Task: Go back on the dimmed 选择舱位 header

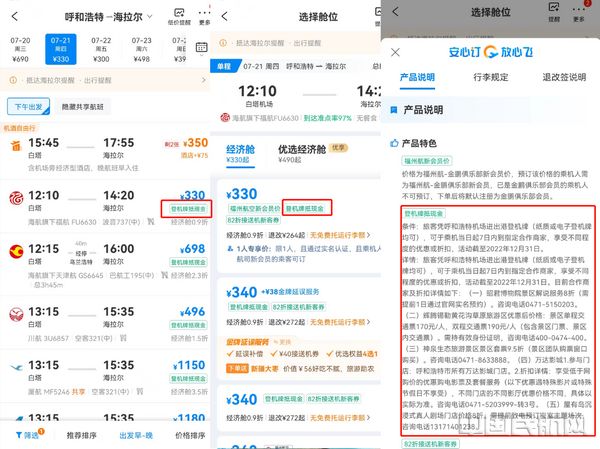Action: click(x=396, y=11)
